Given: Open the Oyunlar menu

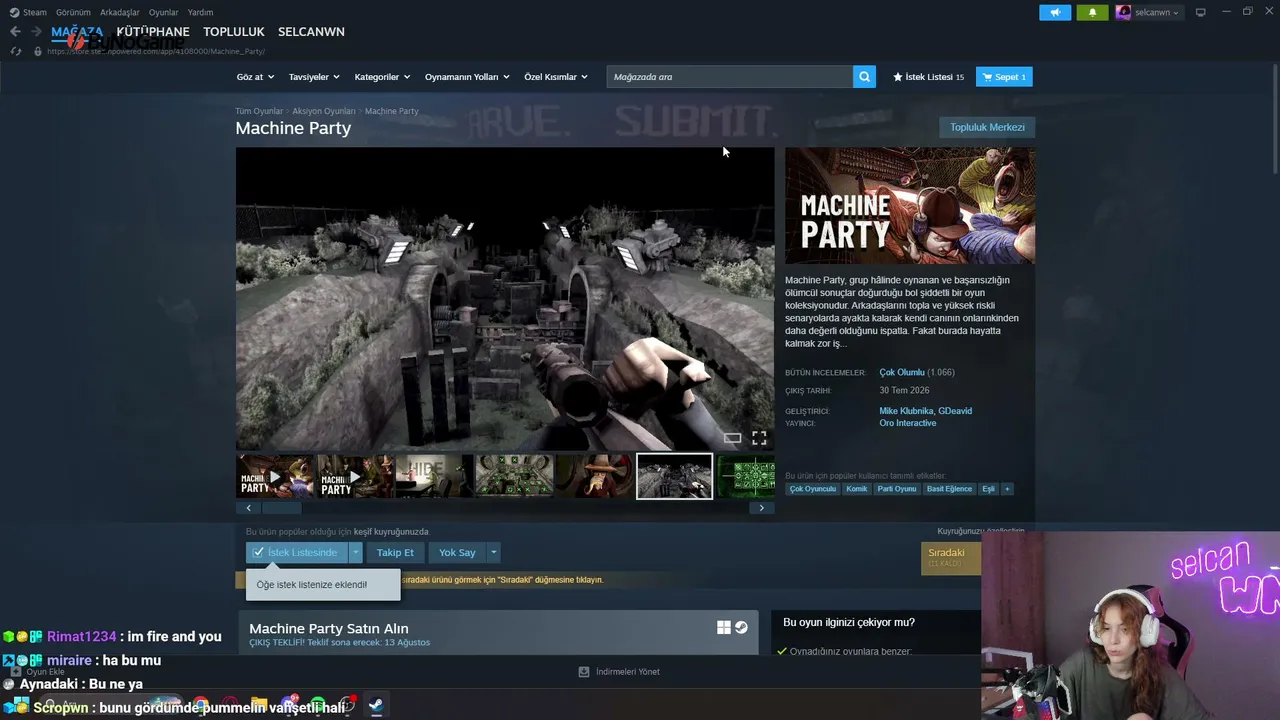Looking at the screenshot, I should point(164,12).
